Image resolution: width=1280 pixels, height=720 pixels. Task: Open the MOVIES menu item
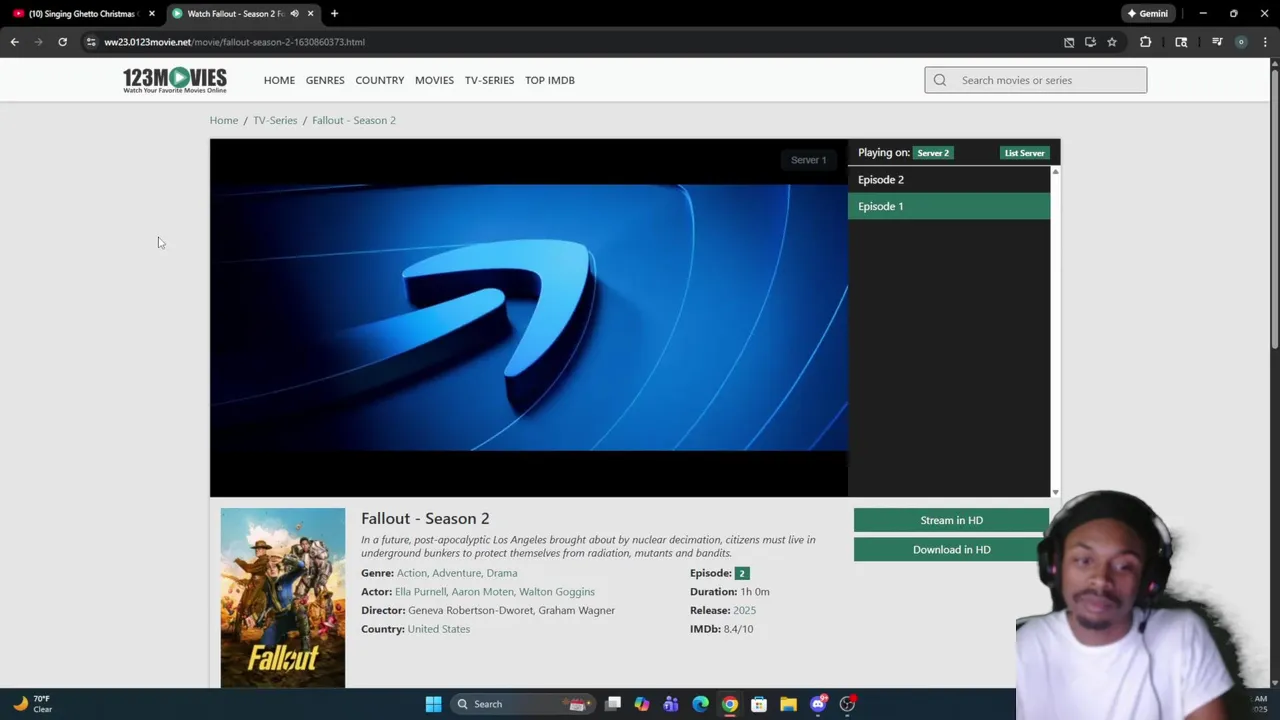coord(434,80)
